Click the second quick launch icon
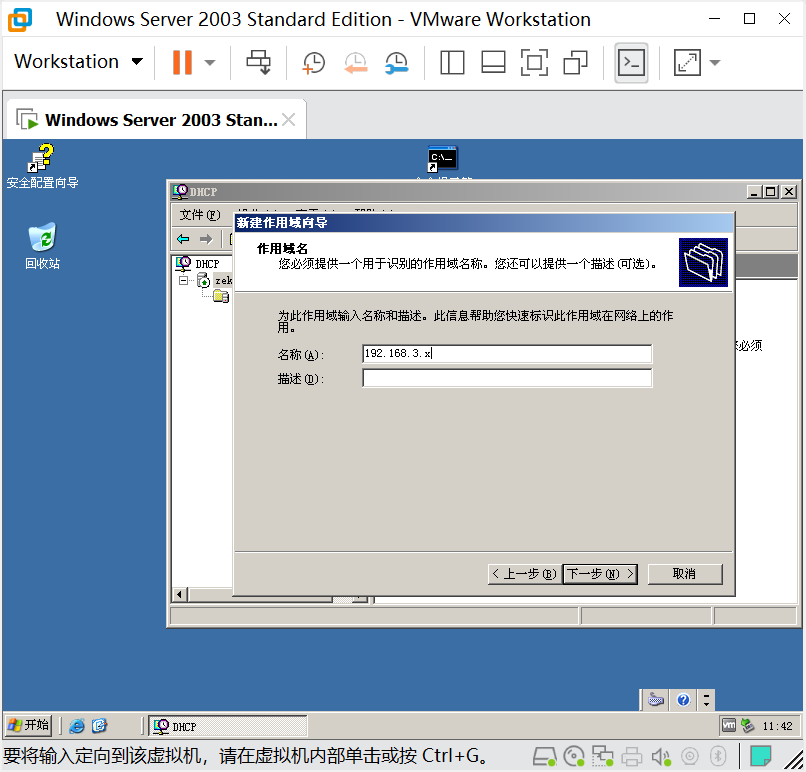 click(99, 726)
